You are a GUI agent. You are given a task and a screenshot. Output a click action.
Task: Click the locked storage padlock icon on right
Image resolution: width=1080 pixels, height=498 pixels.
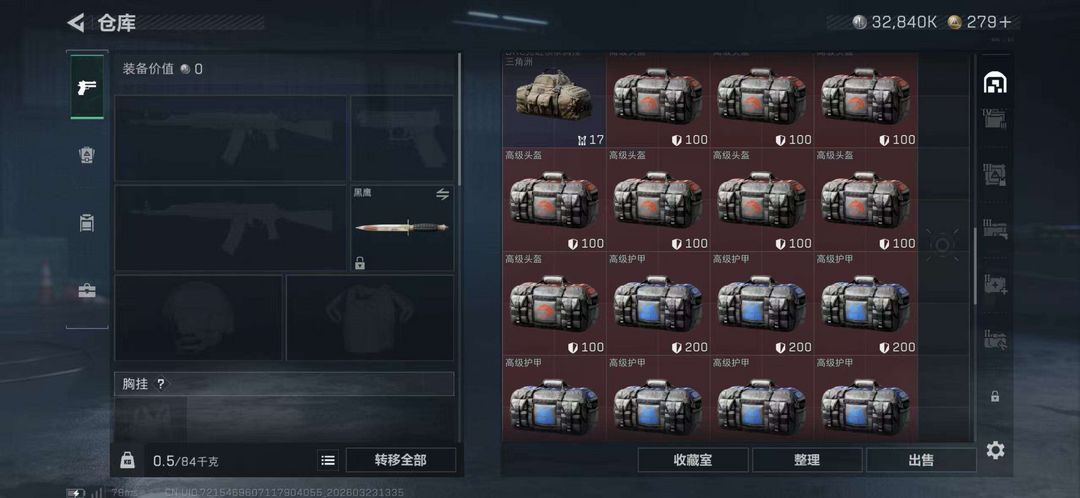(995, 397)
